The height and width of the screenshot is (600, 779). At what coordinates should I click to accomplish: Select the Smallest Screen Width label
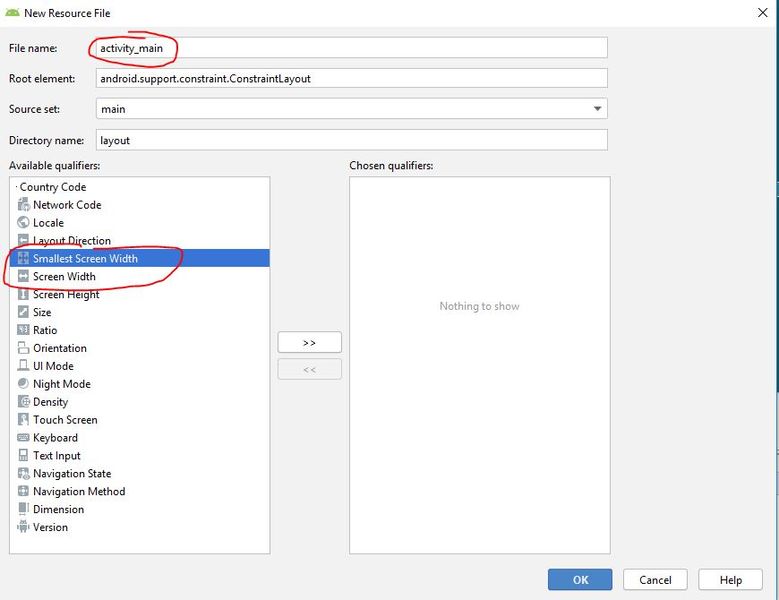click(x=85, y=258)
